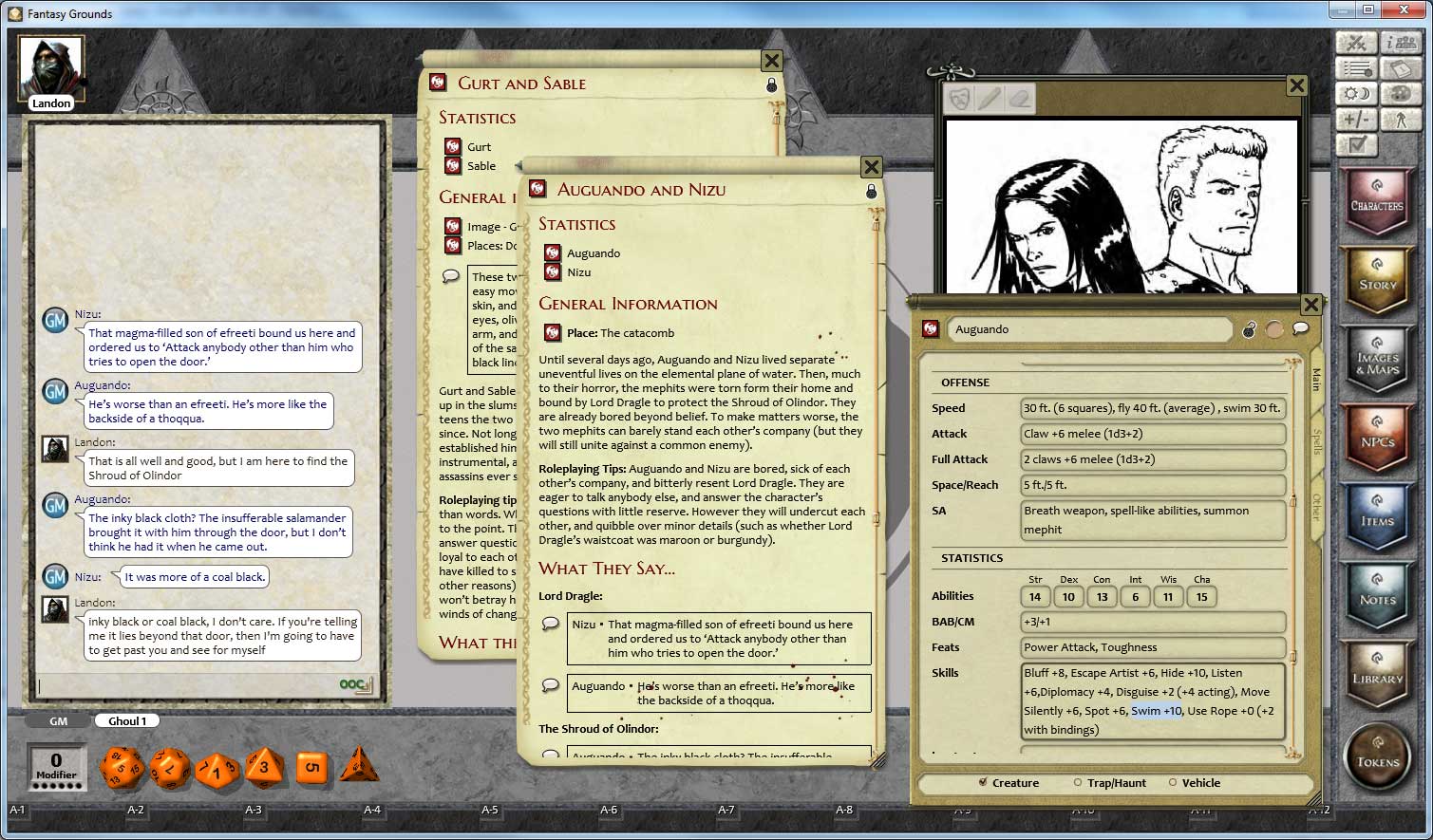Open the combat tracker with crossed swords icon
1433x840 pixels.
[1355, 42]
